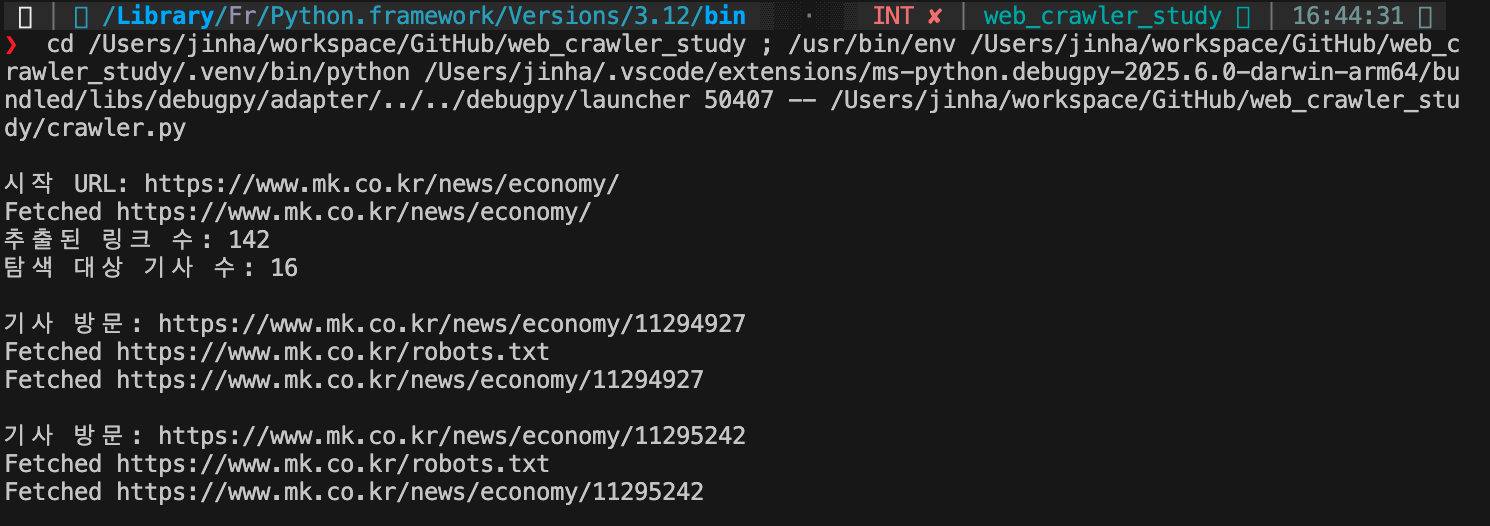Click the web_crawler_study virtualenv segment
This screenshot has height=526, width=1490.
1116,16
